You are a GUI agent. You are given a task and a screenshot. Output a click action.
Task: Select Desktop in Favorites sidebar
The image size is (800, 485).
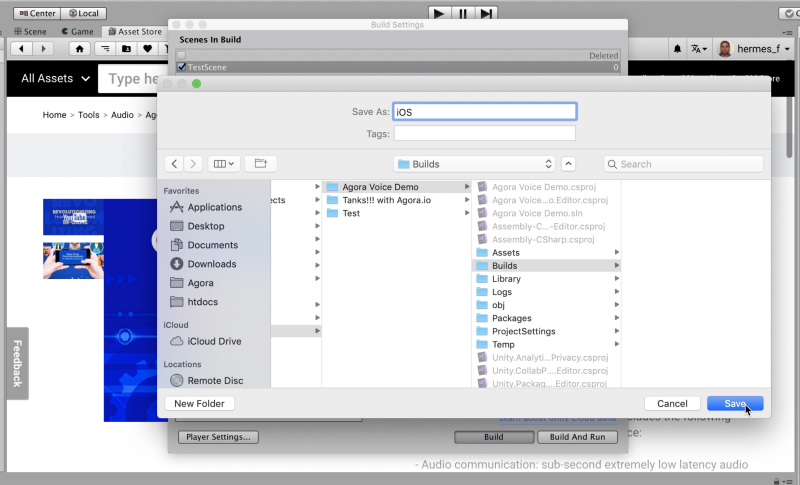coord(206,226)
